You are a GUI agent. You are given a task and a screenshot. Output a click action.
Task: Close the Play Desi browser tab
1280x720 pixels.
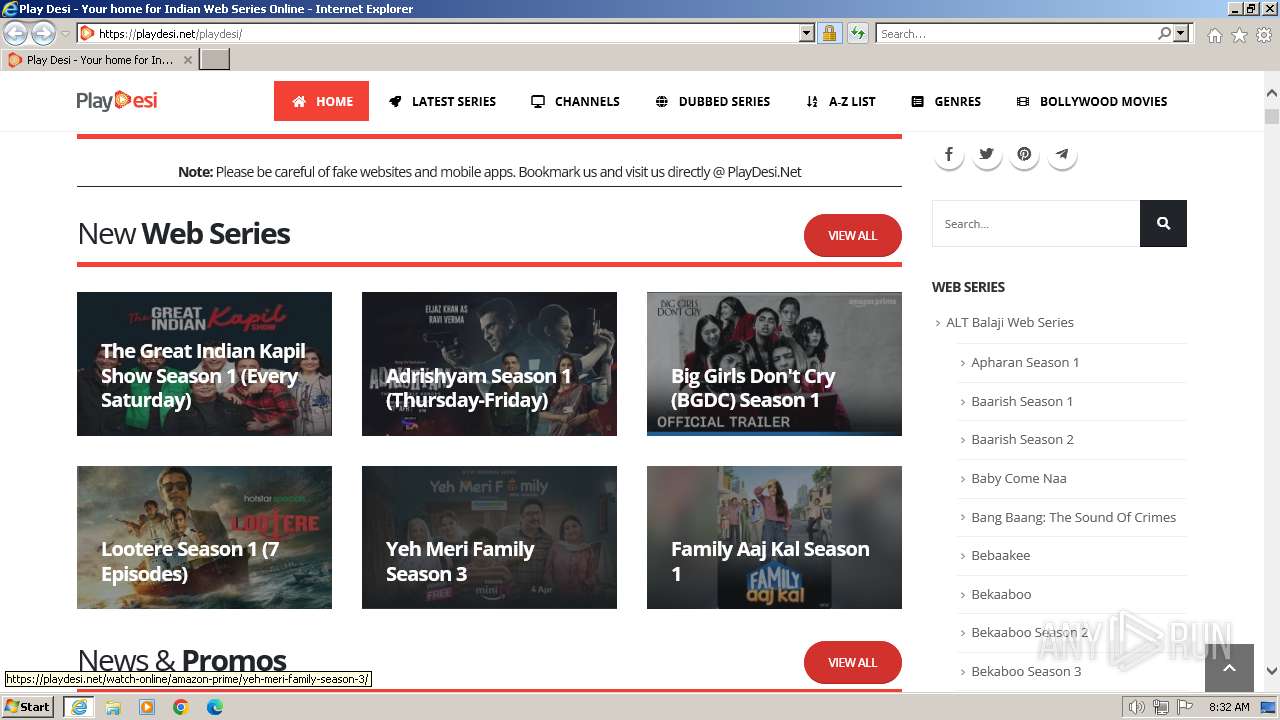click(x=187, y=60)
